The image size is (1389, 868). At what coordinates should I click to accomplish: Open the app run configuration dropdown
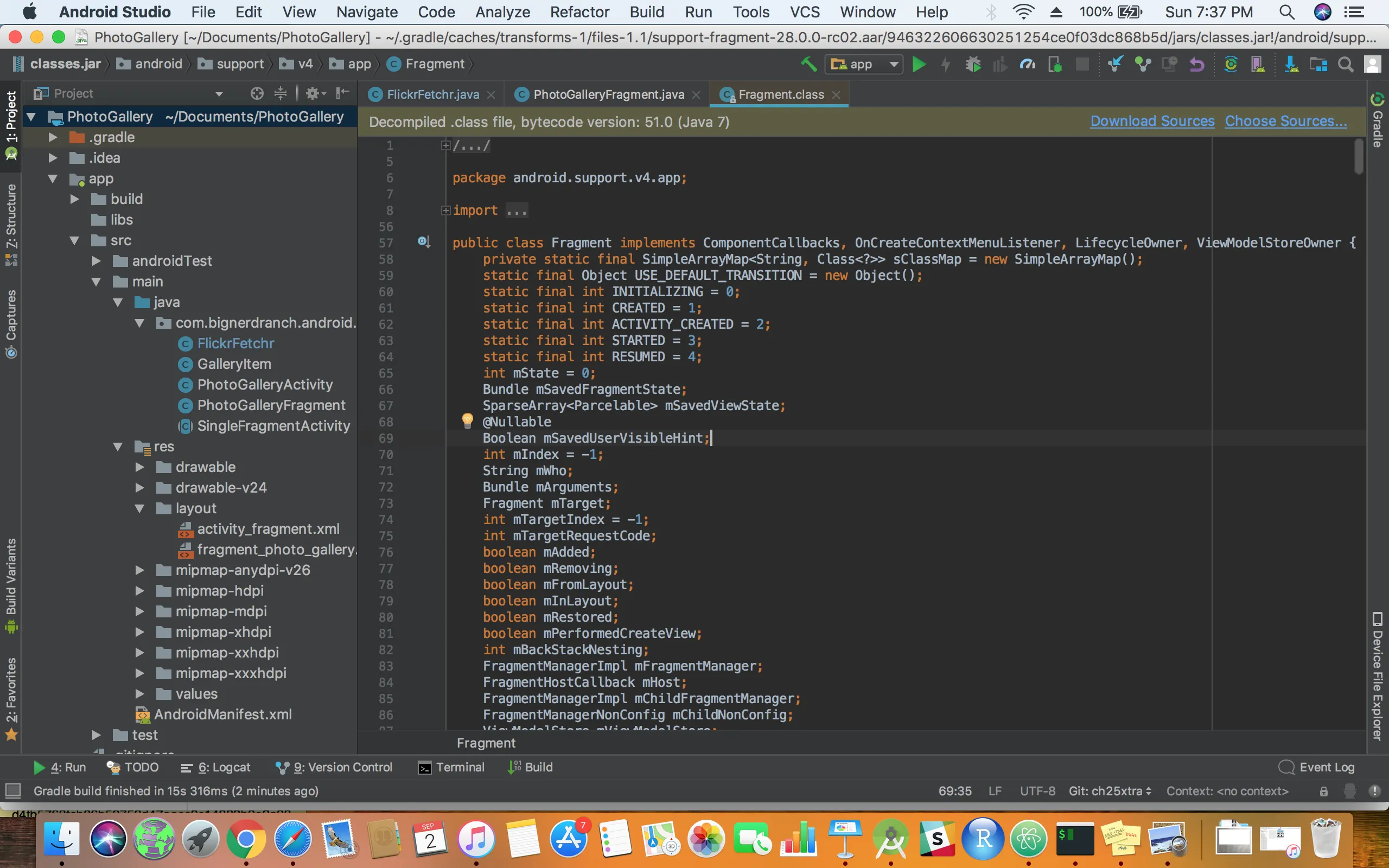[x=864, y=63]
